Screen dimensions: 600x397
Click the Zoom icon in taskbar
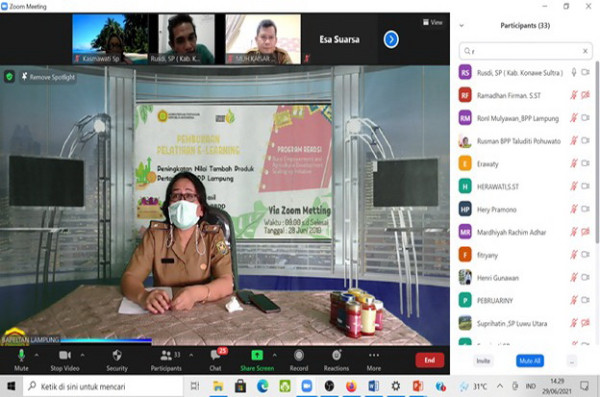307,386
